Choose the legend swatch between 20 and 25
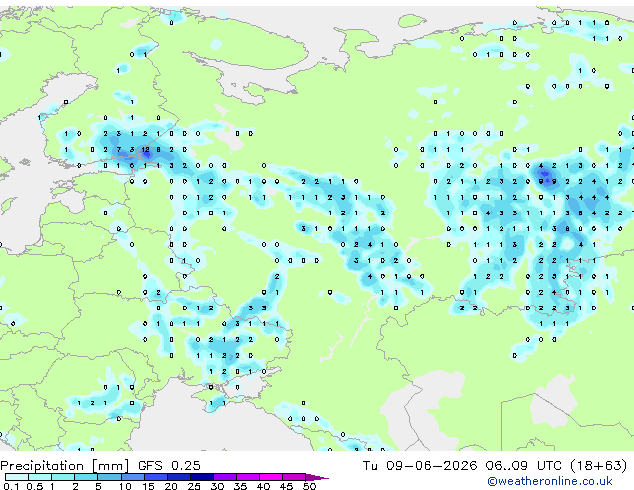634x490 pixels. [179, 477]
